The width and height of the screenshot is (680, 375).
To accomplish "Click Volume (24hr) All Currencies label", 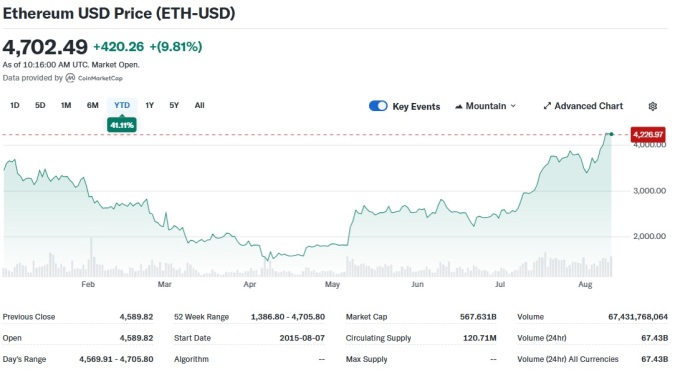I will point(568,359).
